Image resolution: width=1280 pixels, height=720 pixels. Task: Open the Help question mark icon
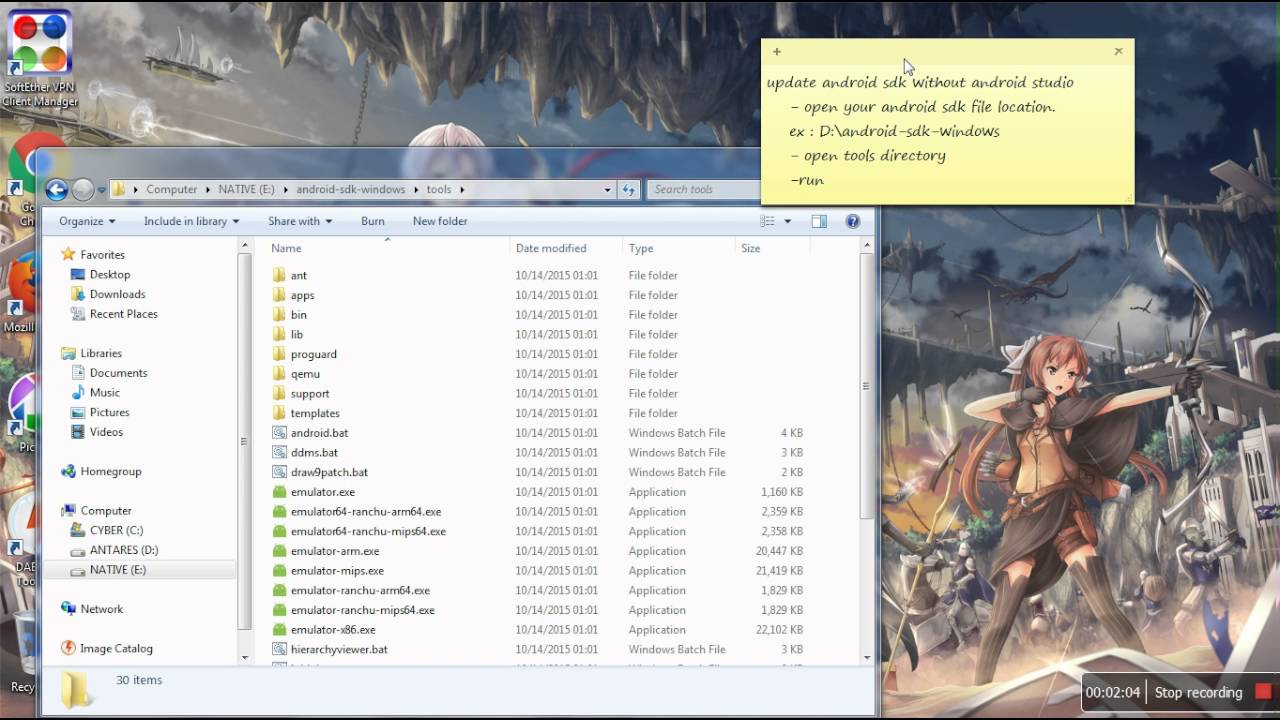point(853,221)
